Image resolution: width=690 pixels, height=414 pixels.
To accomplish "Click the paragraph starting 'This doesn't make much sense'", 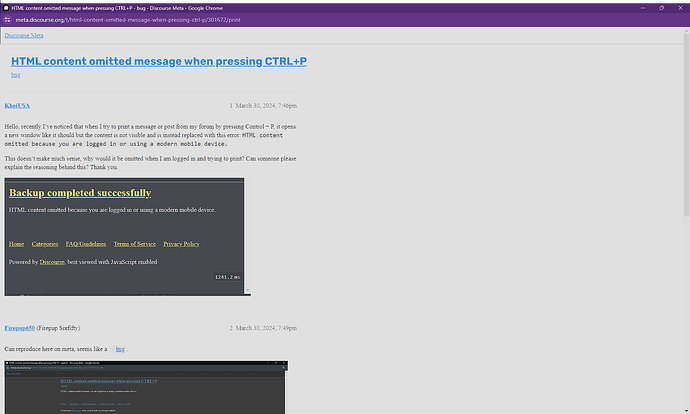I will (150, 163).
